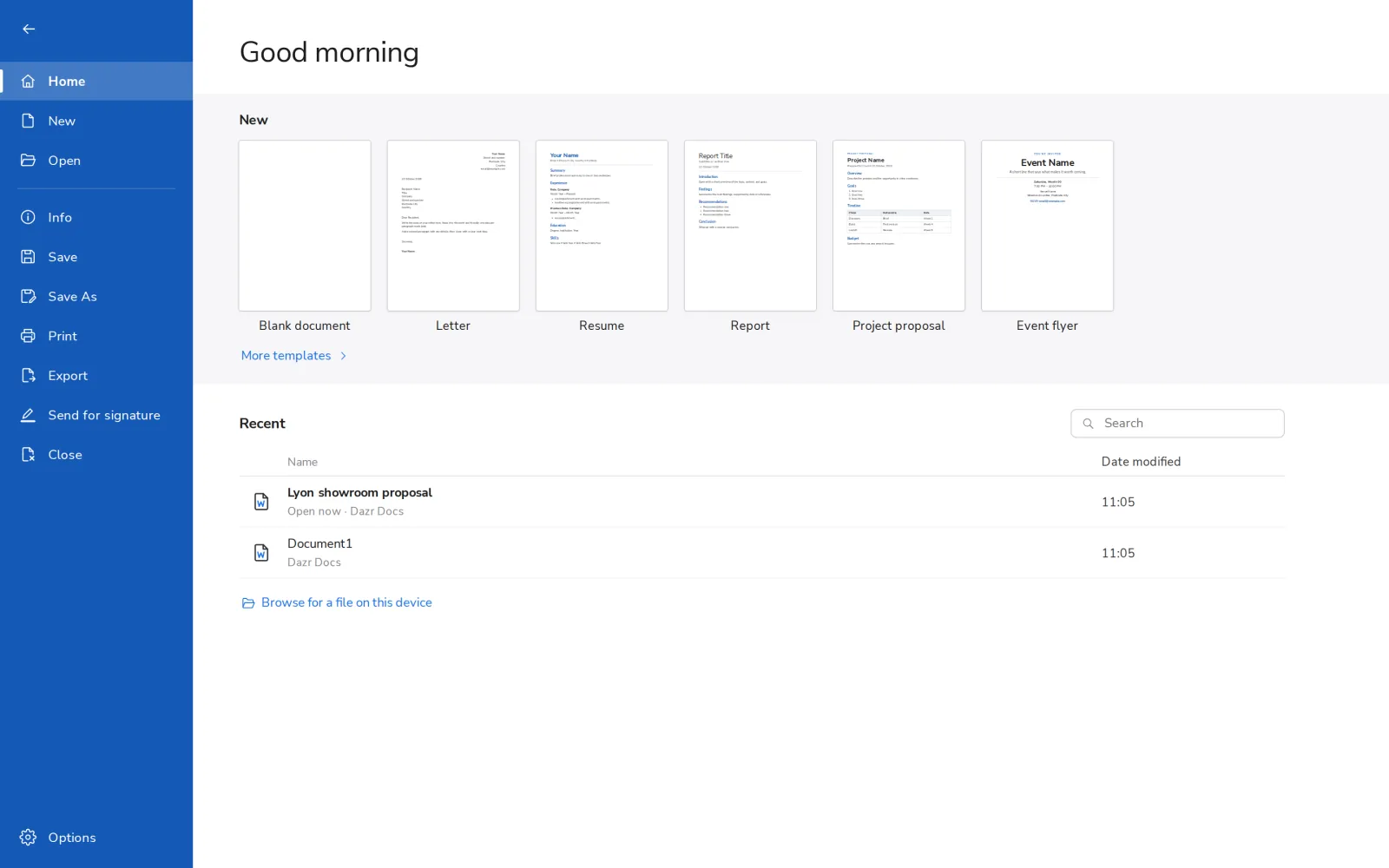Expand More templates chevron
The width and height of the screenshot is (1389, 868).
pyautogui.click(x=344, y=356)
